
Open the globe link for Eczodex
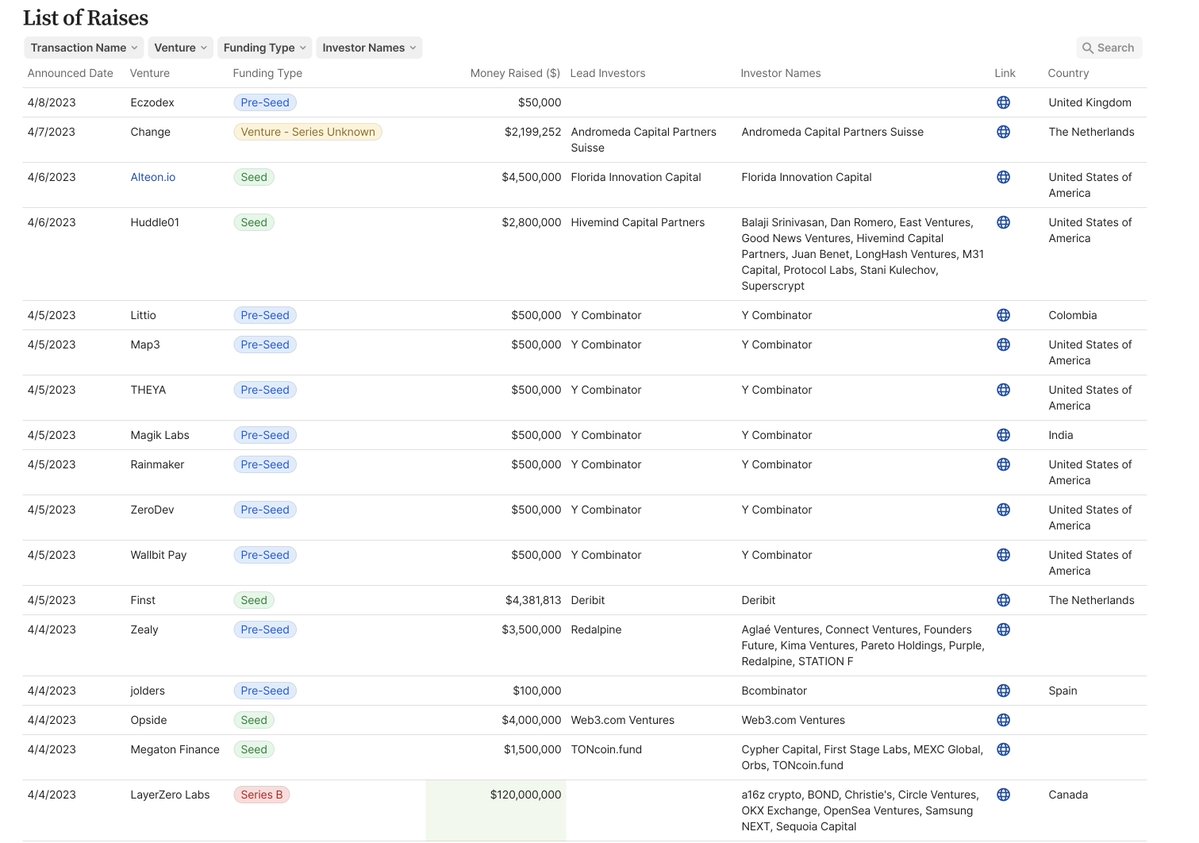tap(1003, 103)
